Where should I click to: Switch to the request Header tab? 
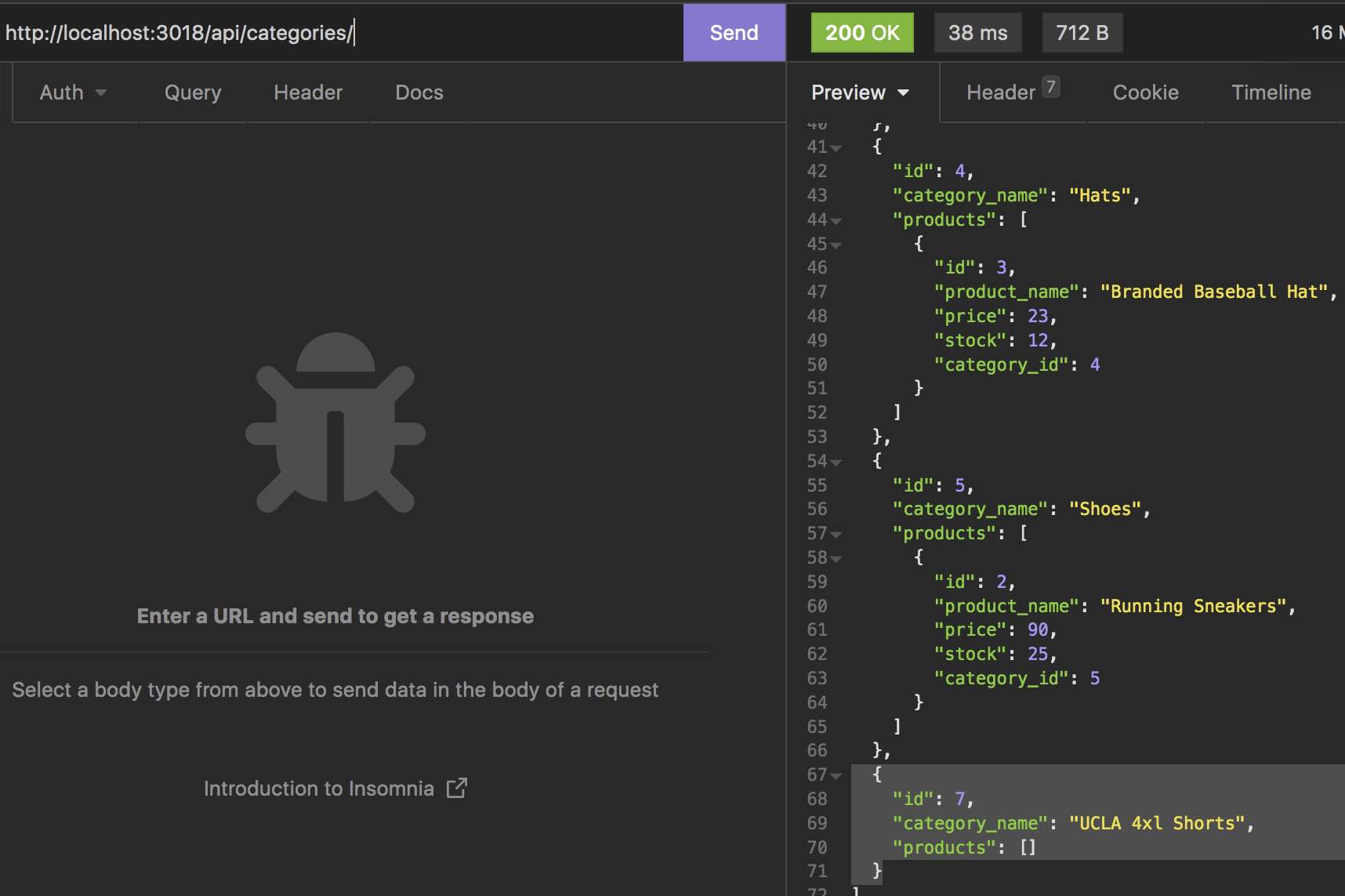pos(308,93)
